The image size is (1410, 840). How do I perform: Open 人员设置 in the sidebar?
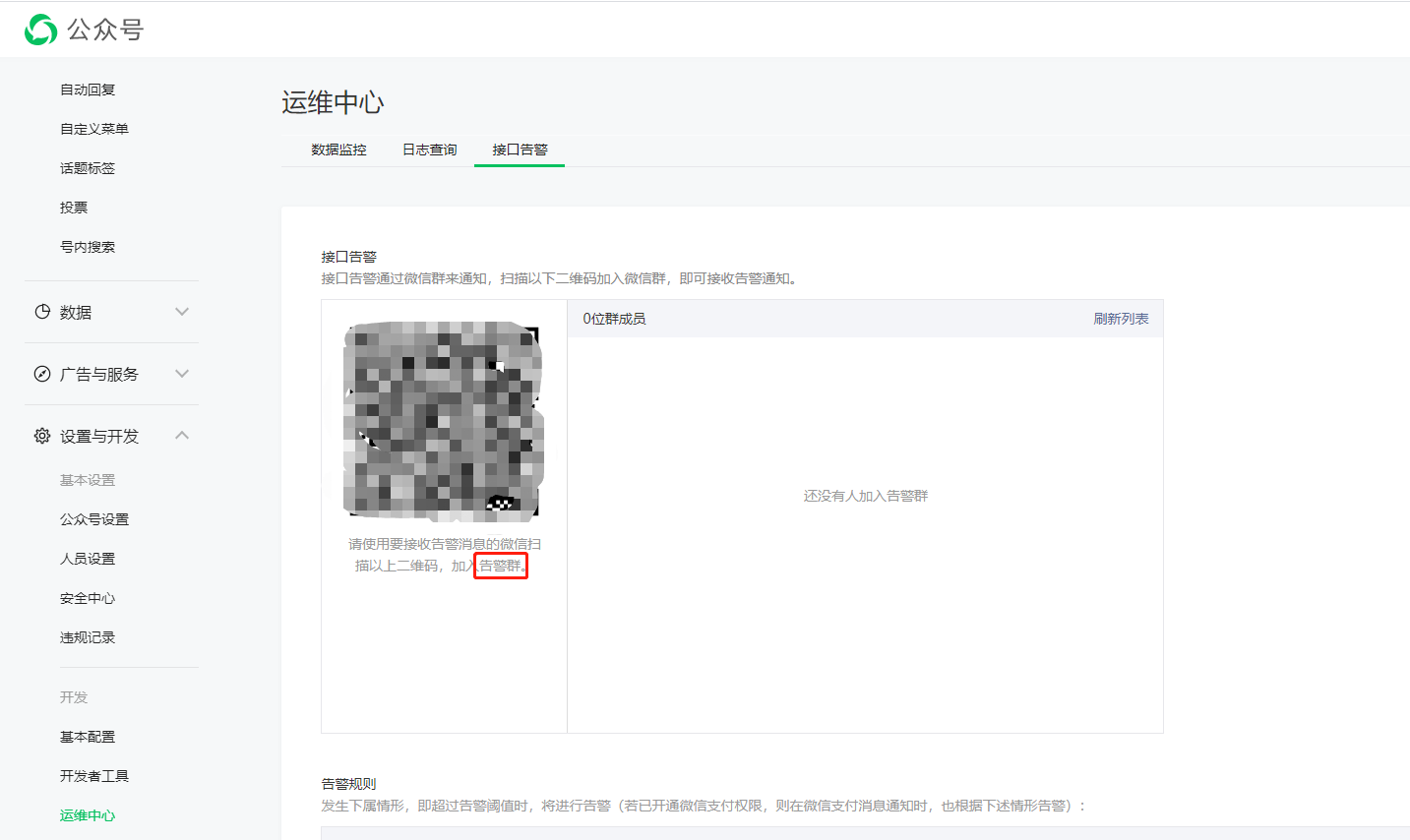point(88,559)
